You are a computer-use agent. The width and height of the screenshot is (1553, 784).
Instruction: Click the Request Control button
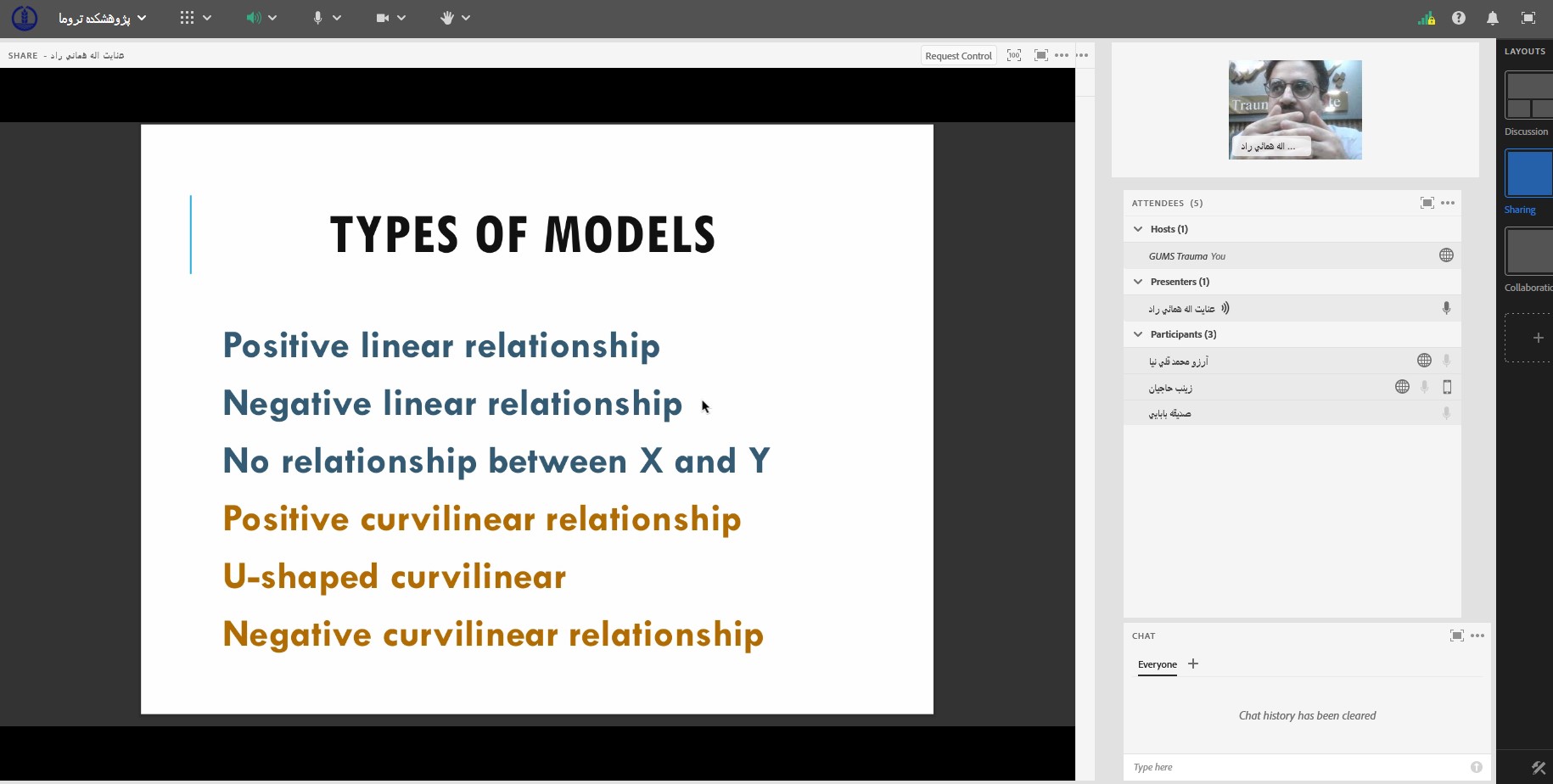[x=958, y=56]
